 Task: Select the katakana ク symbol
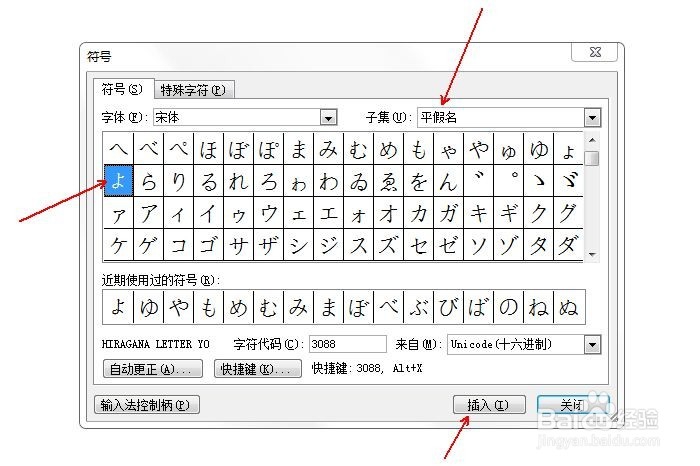point(538,213)
